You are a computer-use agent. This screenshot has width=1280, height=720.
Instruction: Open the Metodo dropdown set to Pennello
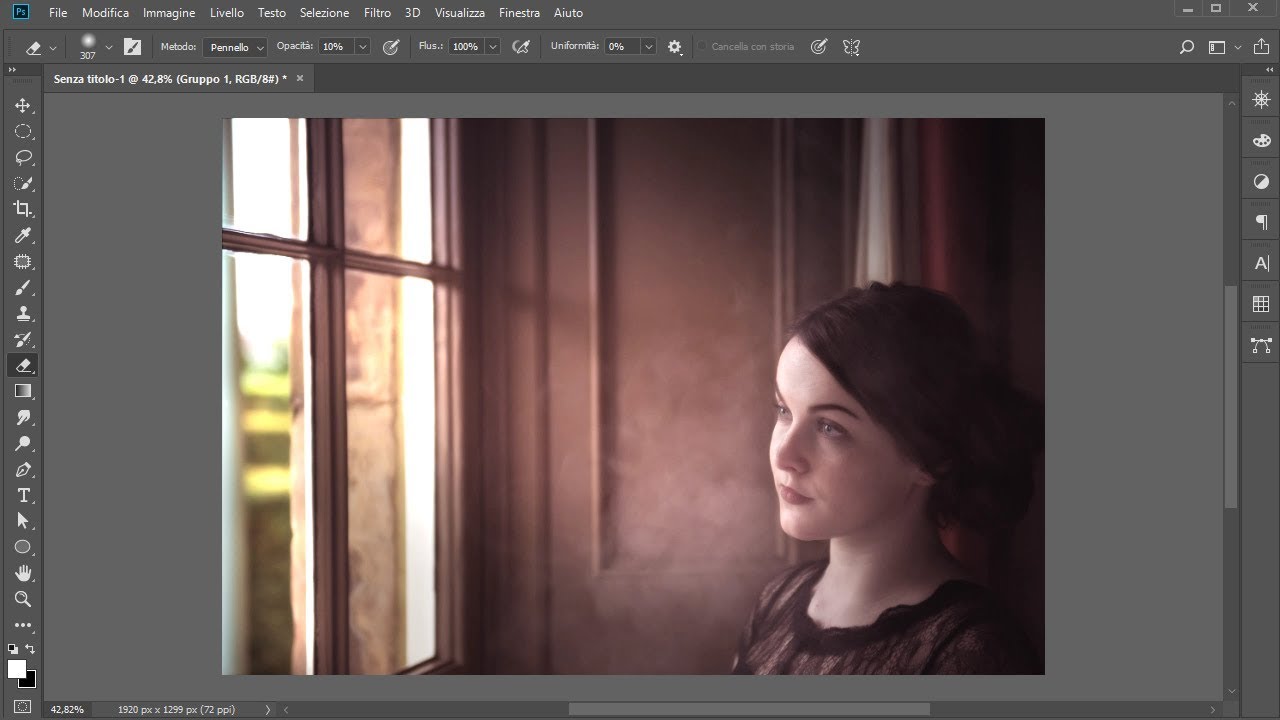[236, 47]
